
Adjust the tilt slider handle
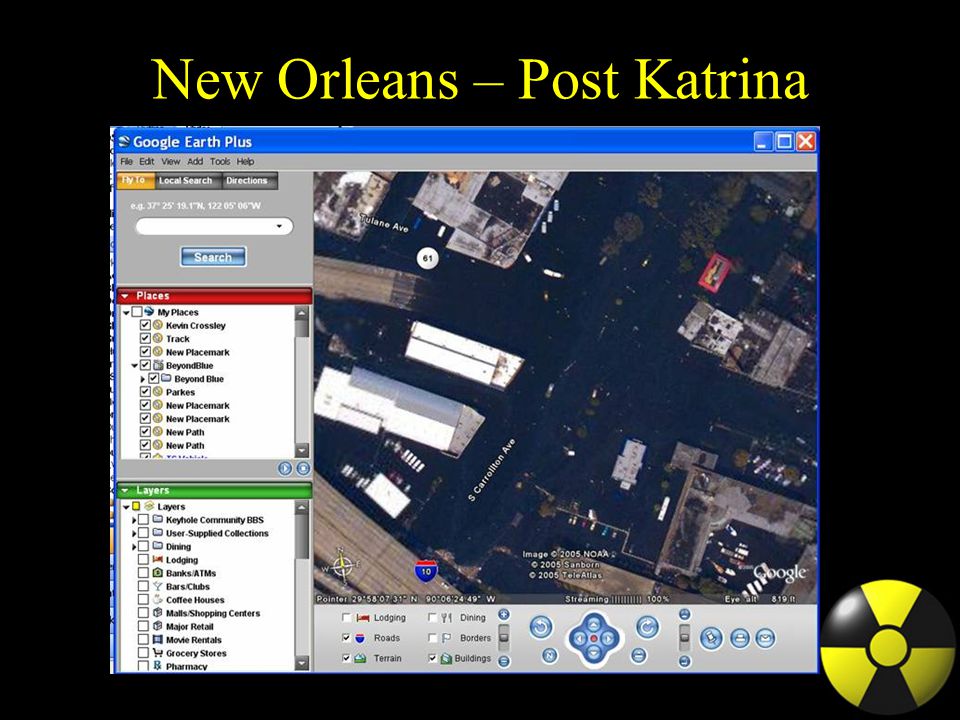pos(684,637)
